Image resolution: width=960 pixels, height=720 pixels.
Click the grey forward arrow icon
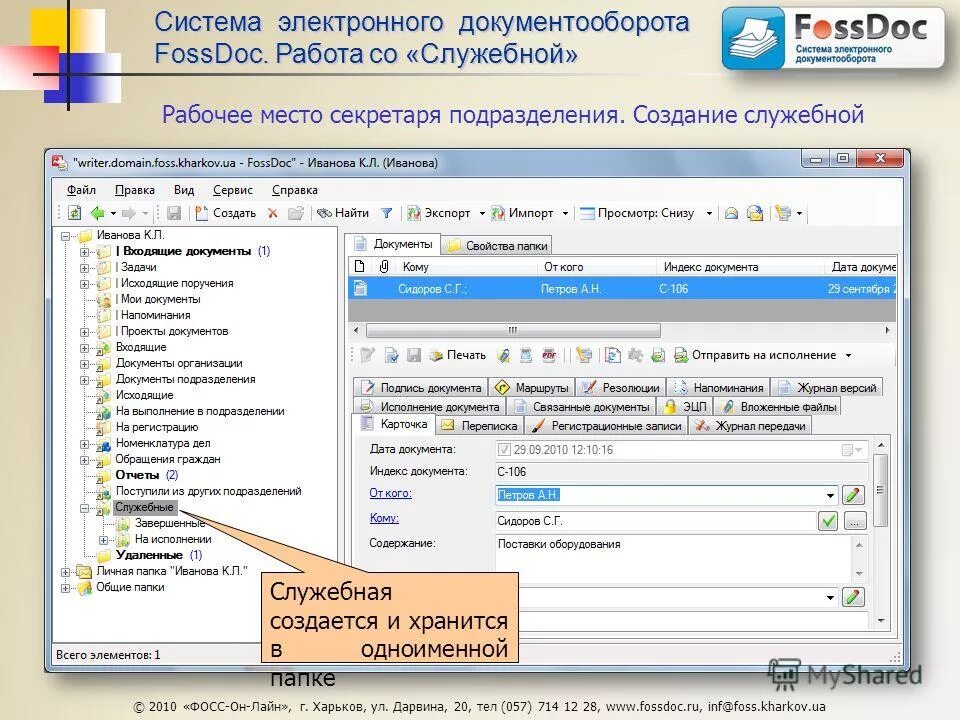coord(129,213)
